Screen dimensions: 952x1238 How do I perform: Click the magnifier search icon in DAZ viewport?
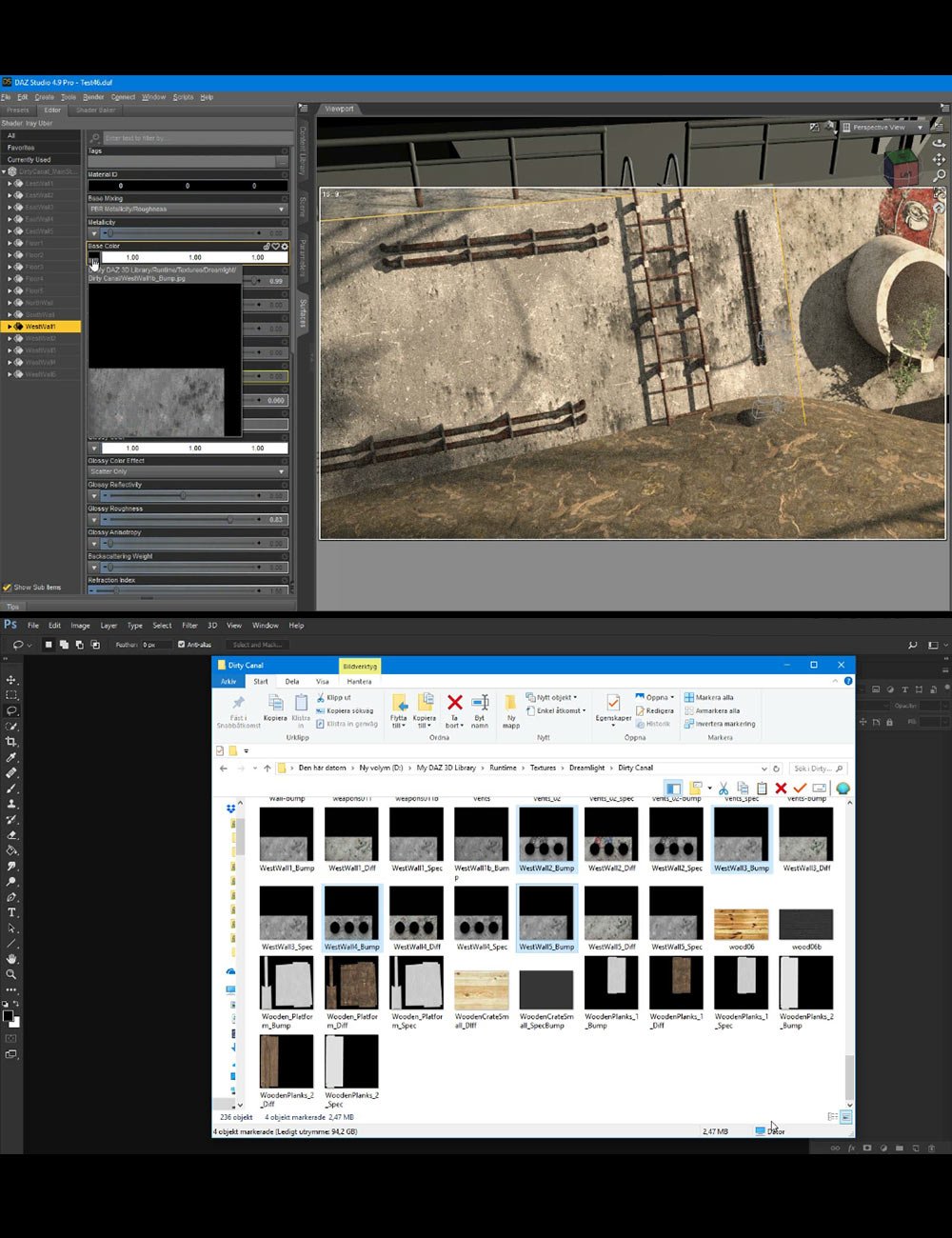tap(939, 175)
